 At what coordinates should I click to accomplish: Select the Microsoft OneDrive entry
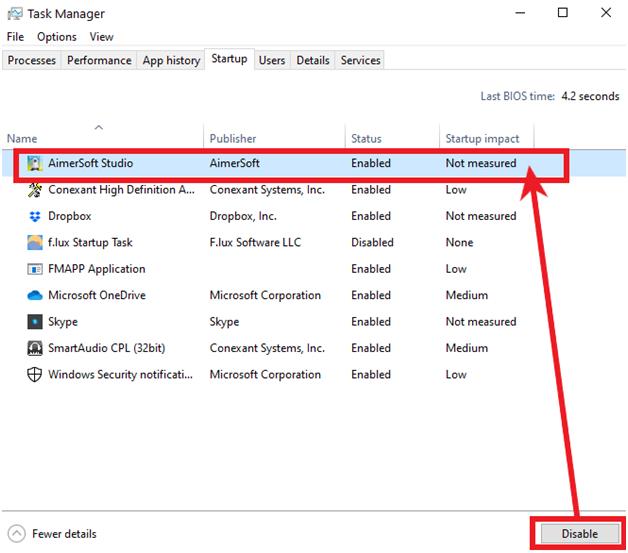97,296
